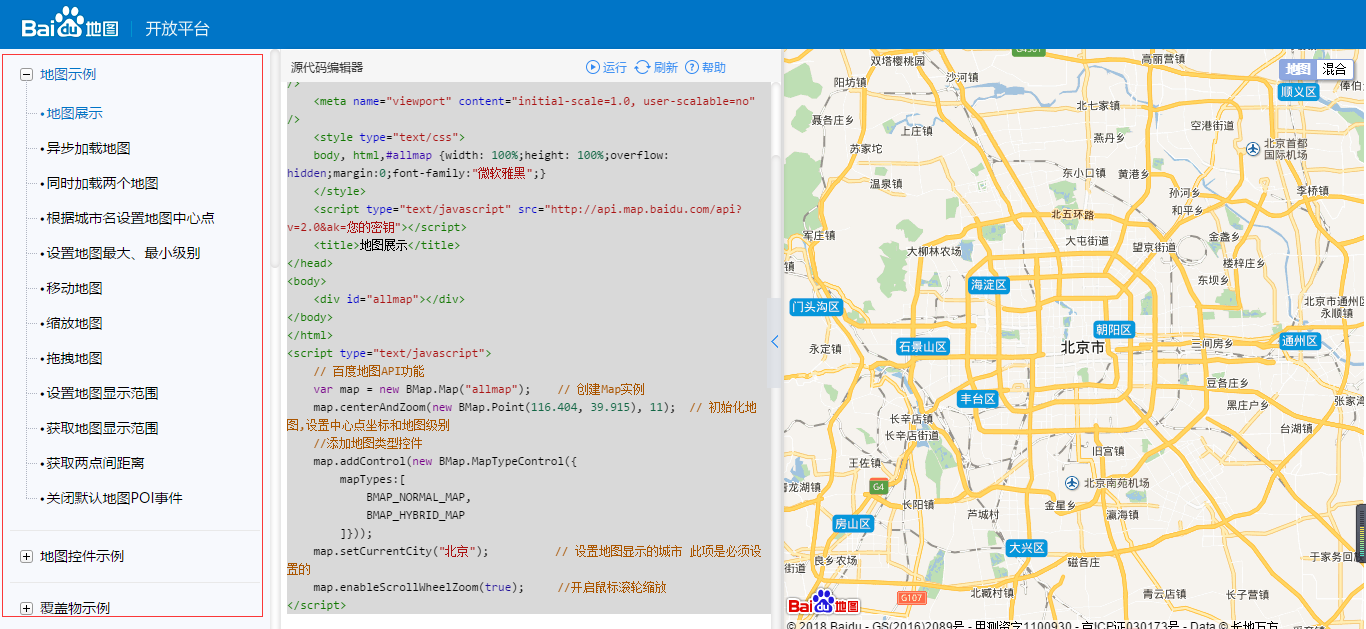Click the 大兴区 district label
1366x629 pixels.
[x=1026, y=548]
